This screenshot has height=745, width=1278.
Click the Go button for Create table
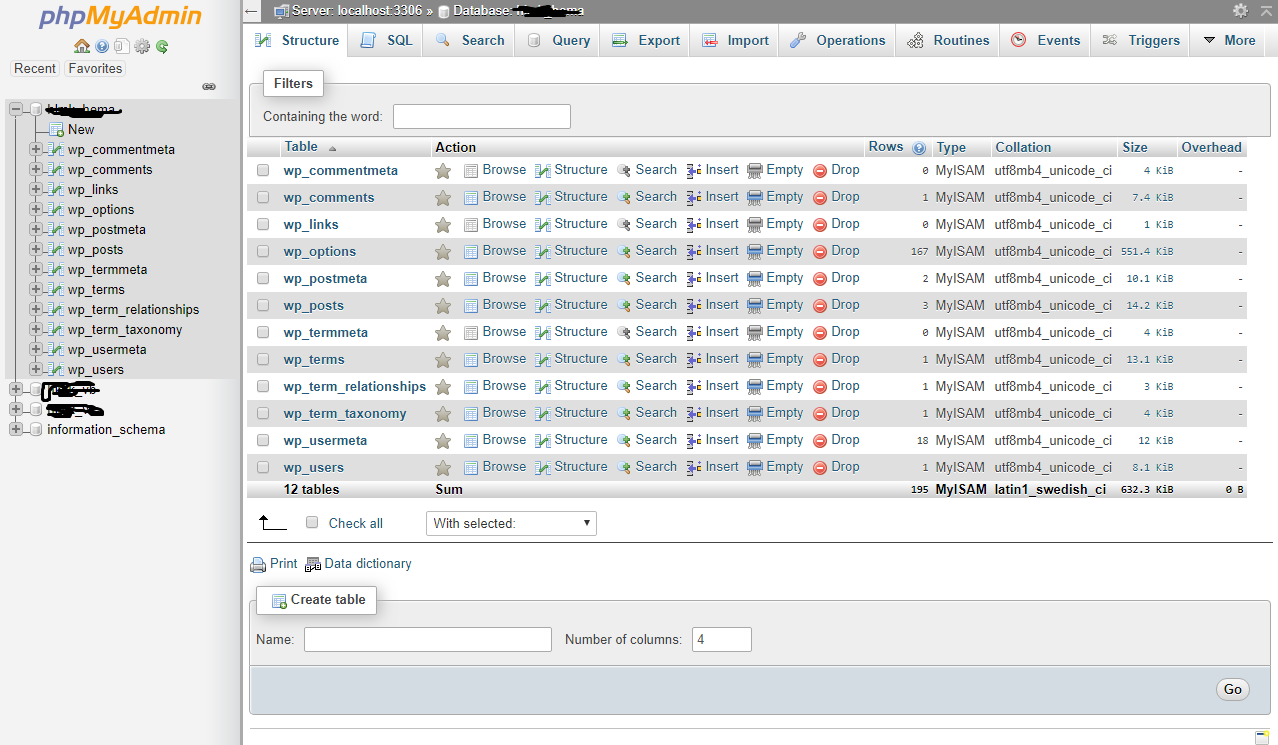1232,689
